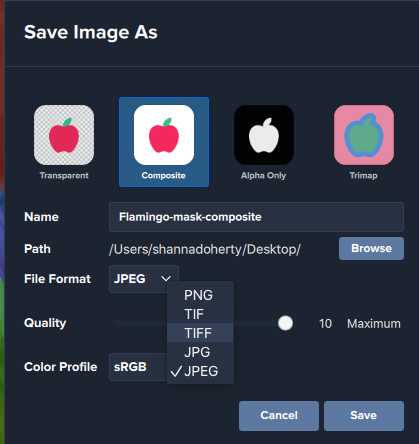Click the Browse button
Screen dimensions: 419x444
(x=371, y=248)
